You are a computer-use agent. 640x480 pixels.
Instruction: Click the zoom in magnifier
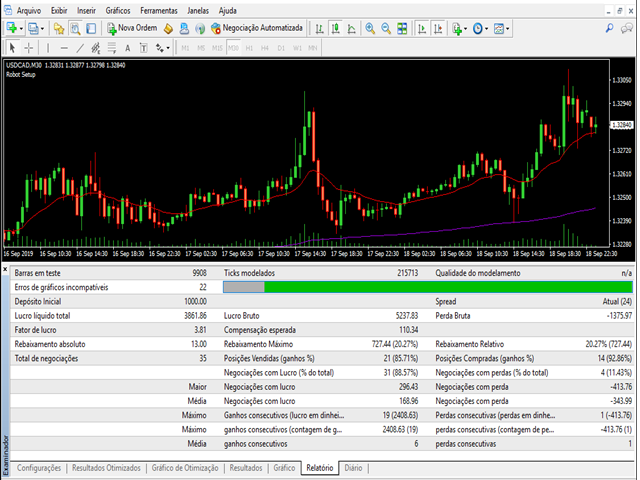(x=370, y=28)
